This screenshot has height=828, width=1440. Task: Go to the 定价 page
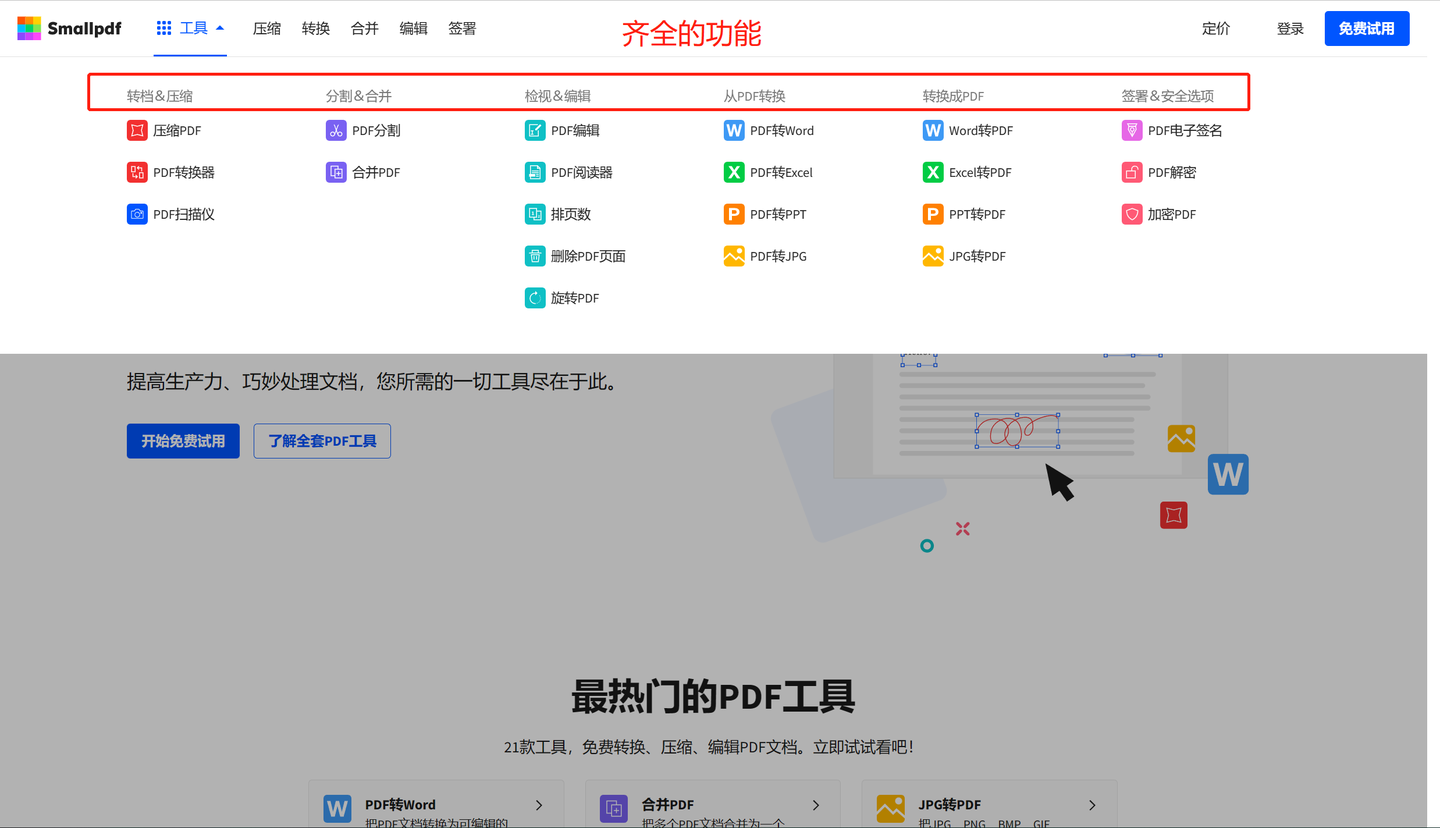click(x=1216, y=29)
